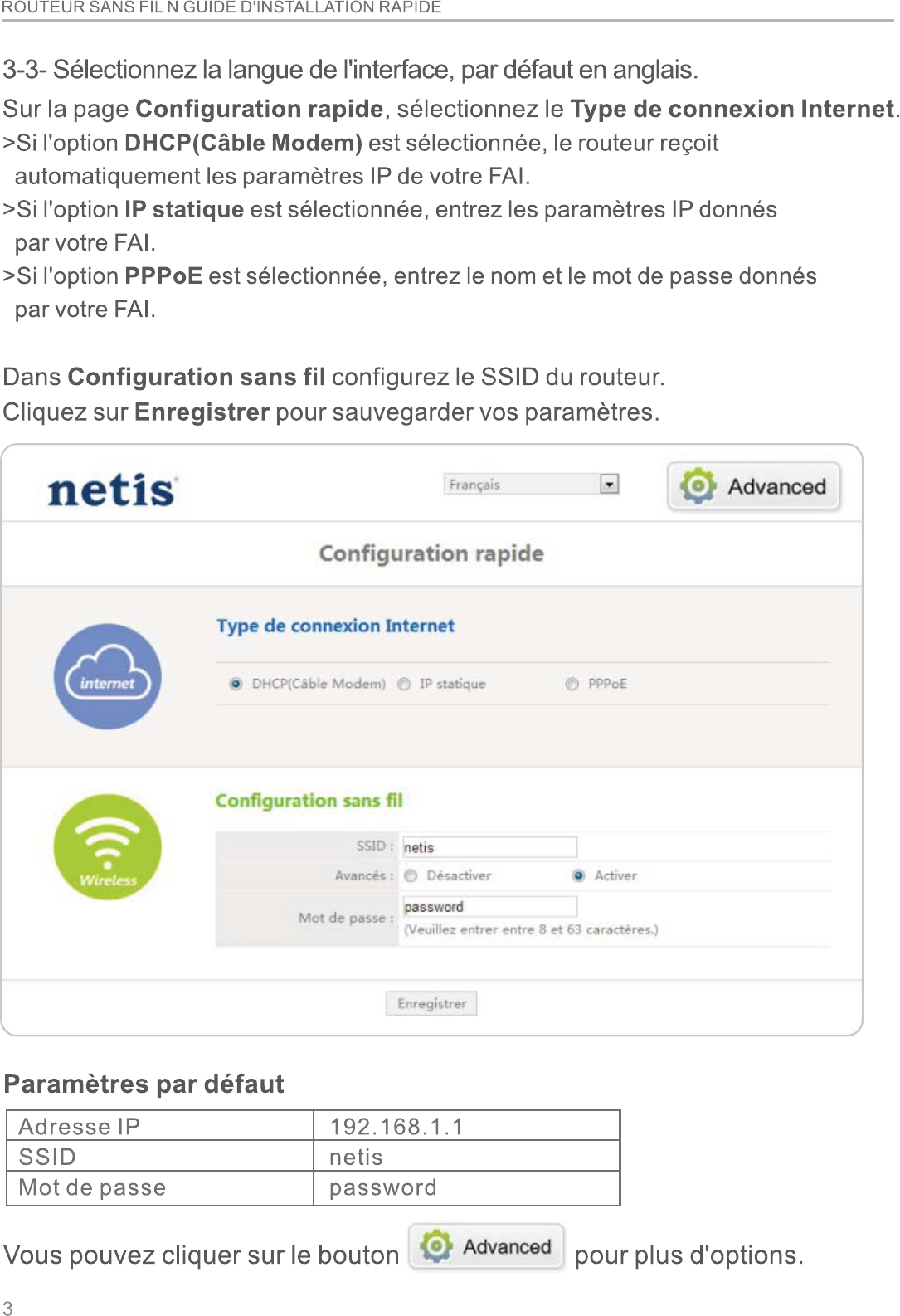The width and height of the screenshot is (900, 1316).
Task: Click the SSID input field
Action: point(489,847)
